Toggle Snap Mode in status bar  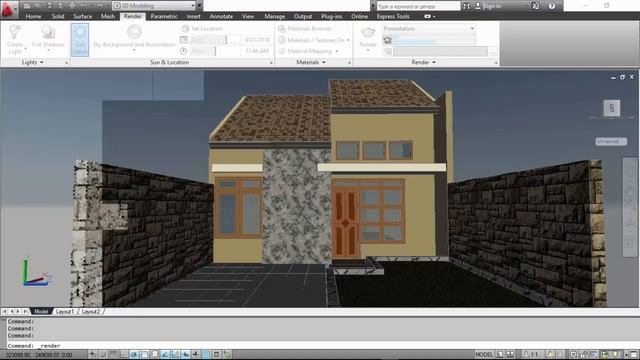104,355
